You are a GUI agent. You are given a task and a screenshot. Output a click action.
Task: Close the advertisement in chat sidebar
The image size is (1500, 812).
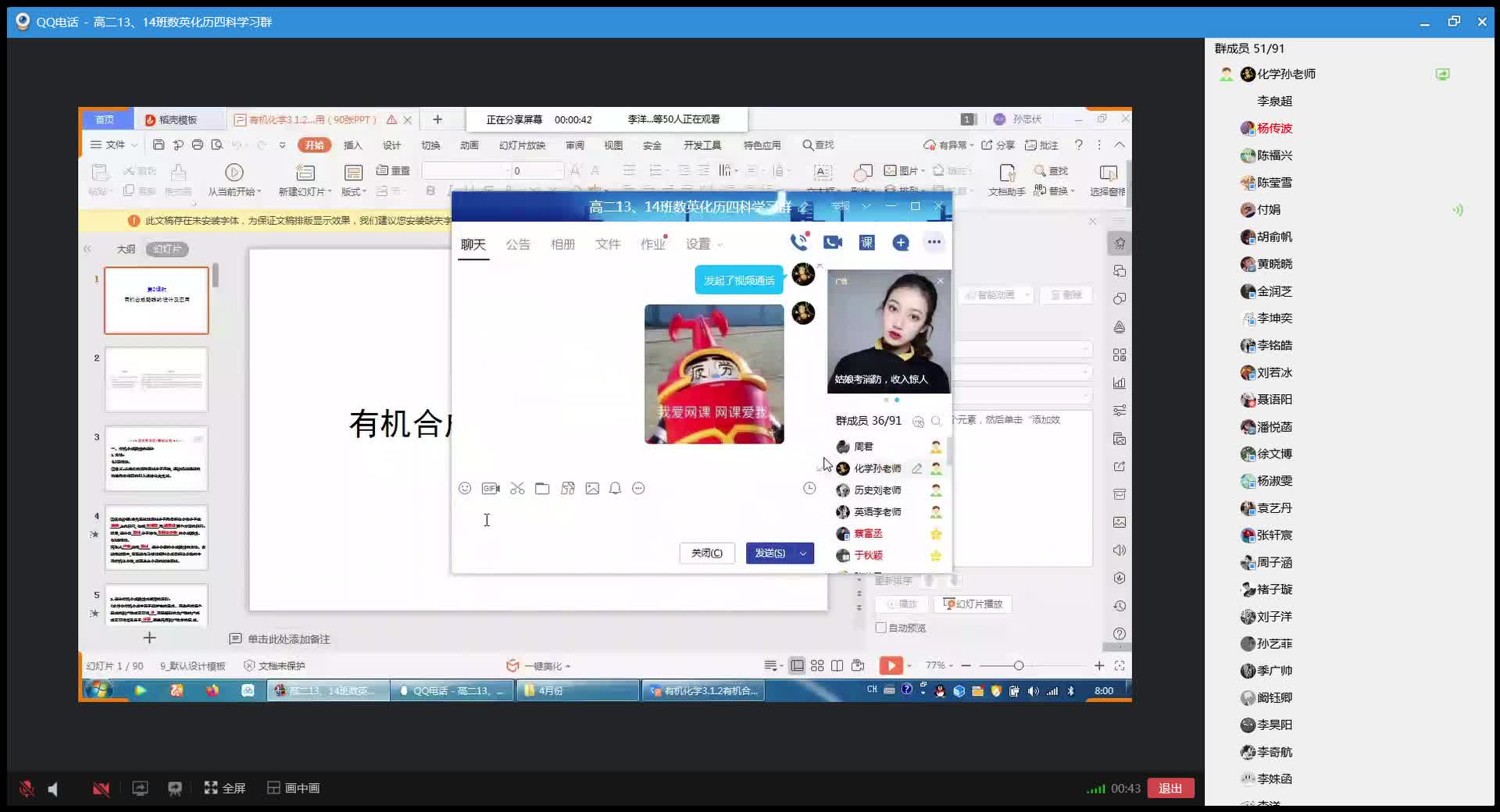point(941,280)
